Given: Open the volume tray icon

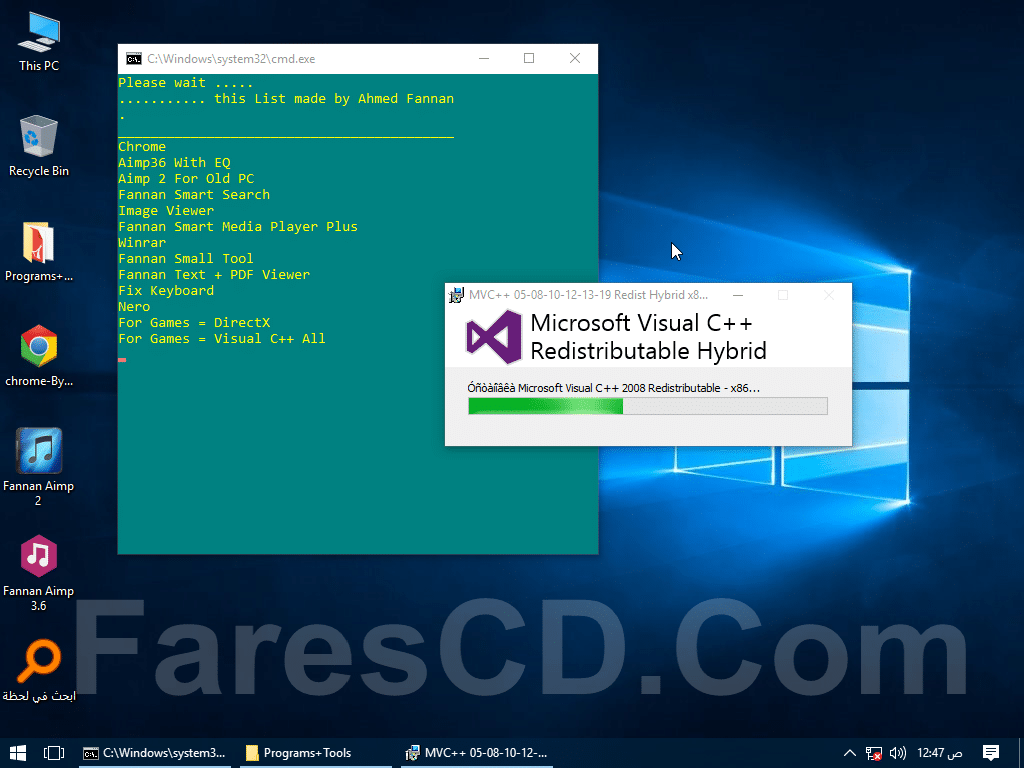Looking at the screenshot, I should 898,753.
